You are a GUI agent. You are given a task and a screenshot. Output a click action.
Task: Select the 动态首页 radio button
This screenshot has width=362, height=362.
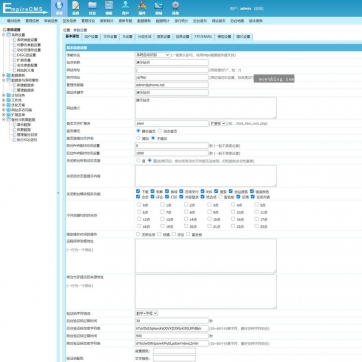click(x=160, y=131)
